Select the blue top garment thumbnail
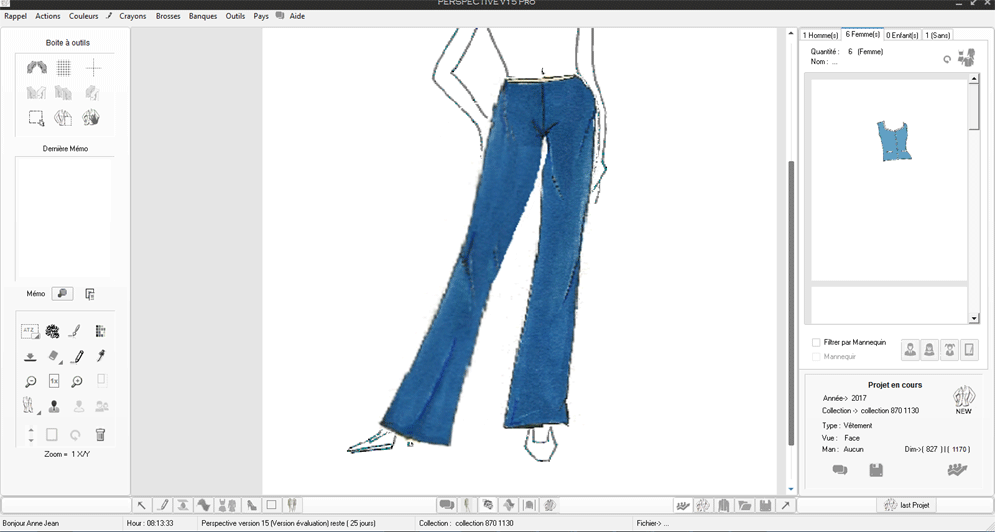The height and width of the screenshot is (532, 995). 894,141
